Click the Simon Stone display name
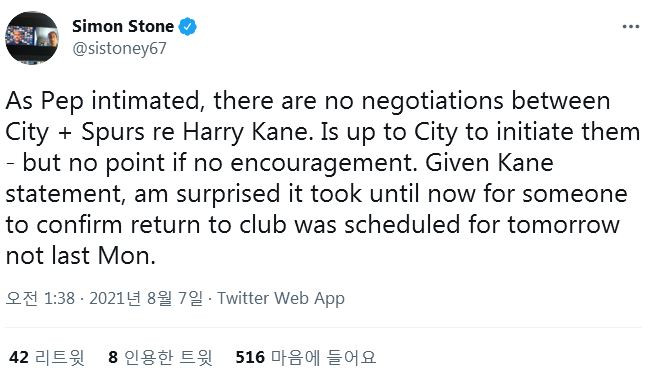651x377 pixels. click(x=123, y=27)
